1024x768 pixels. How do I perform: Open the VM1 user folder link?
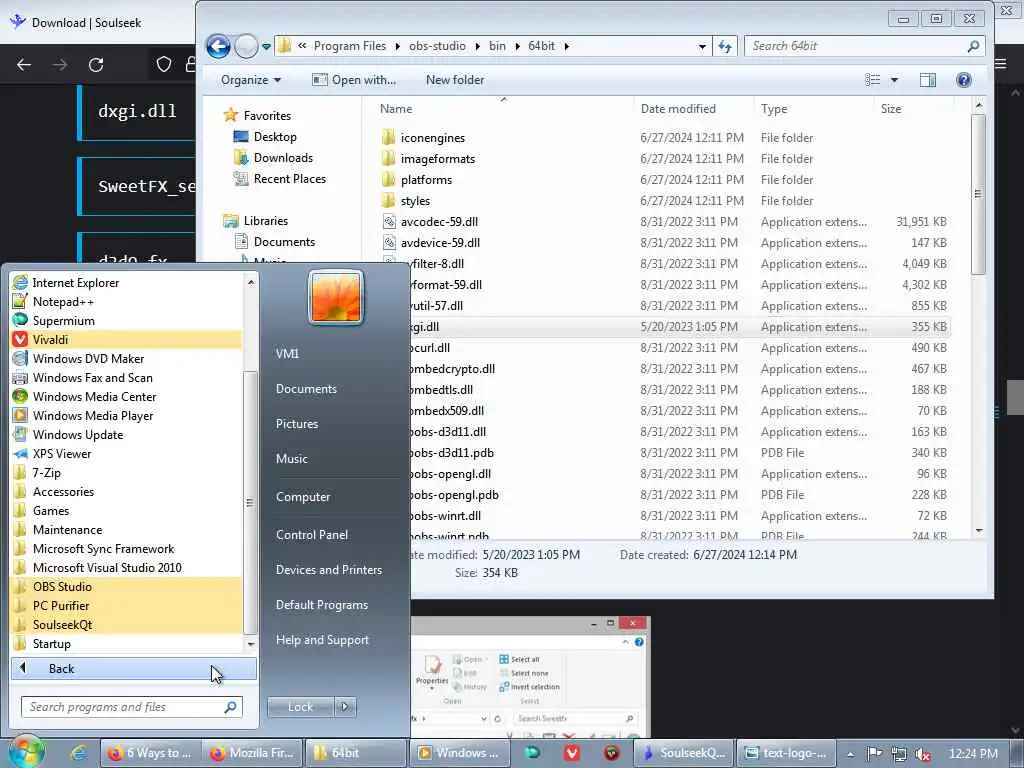click(x=287, y=353)
